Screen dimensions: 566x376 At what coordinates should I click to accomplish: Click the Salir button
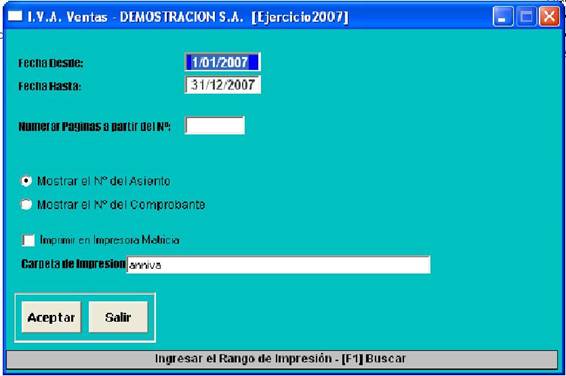click(x=118, y=317)
